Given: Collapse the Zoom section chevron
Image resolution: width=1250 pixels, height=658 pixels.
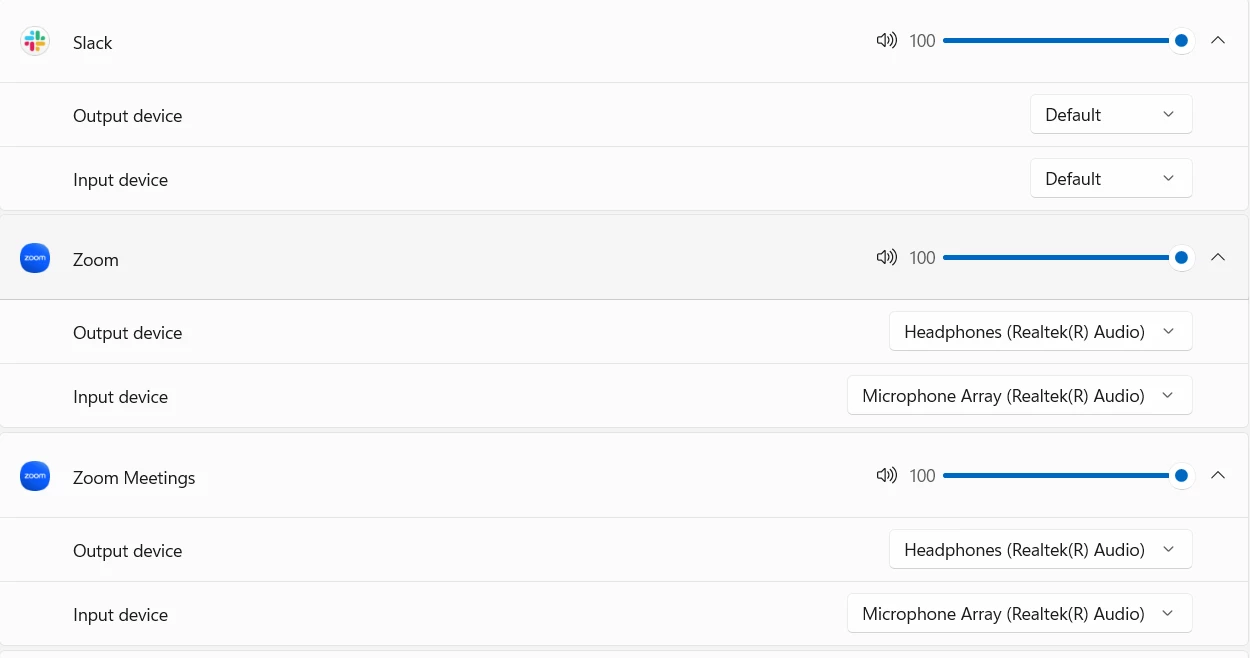Looking at the screenshot, I should 1217,258.
